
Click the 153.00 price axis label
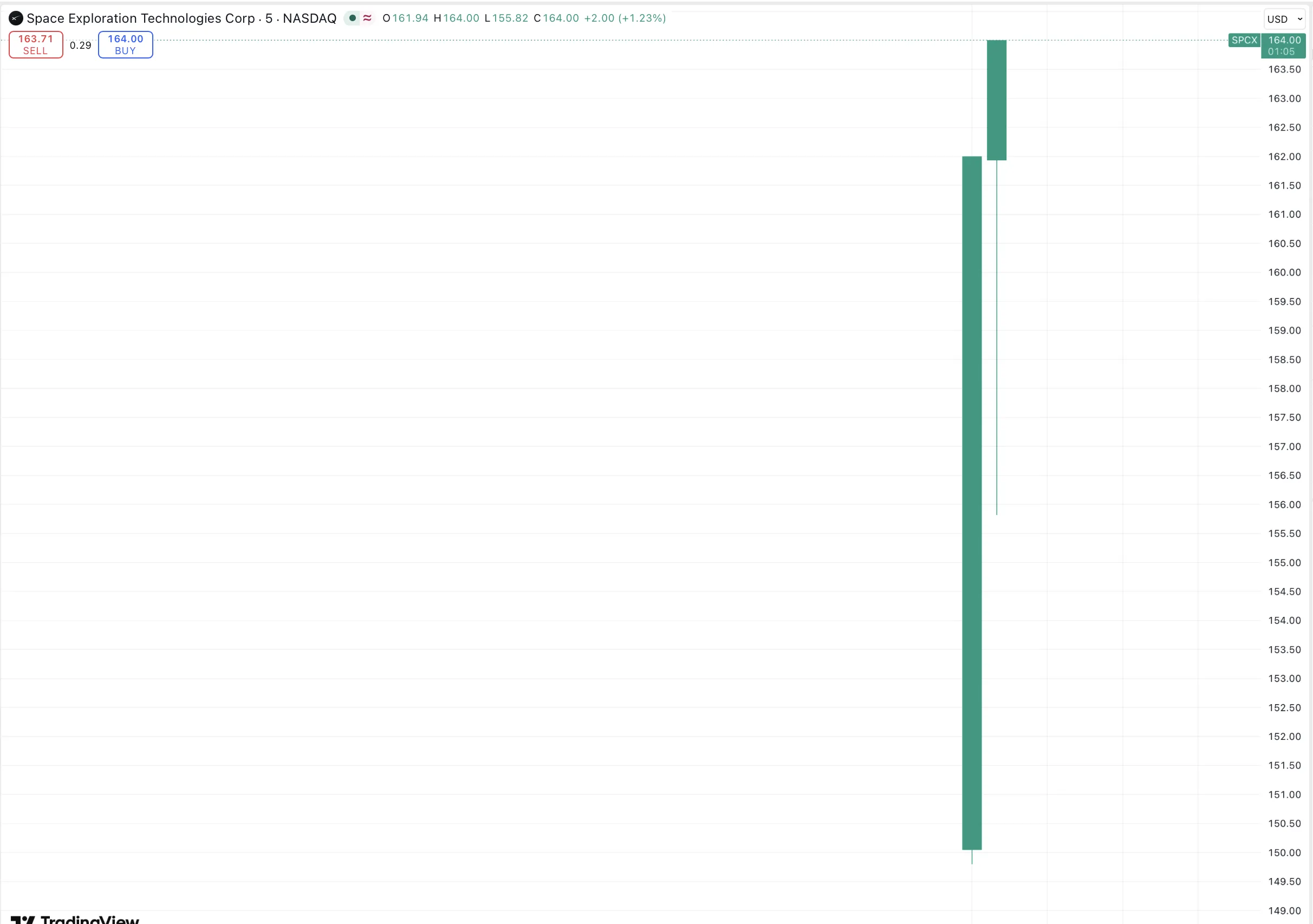click(x=1284, y=678)
